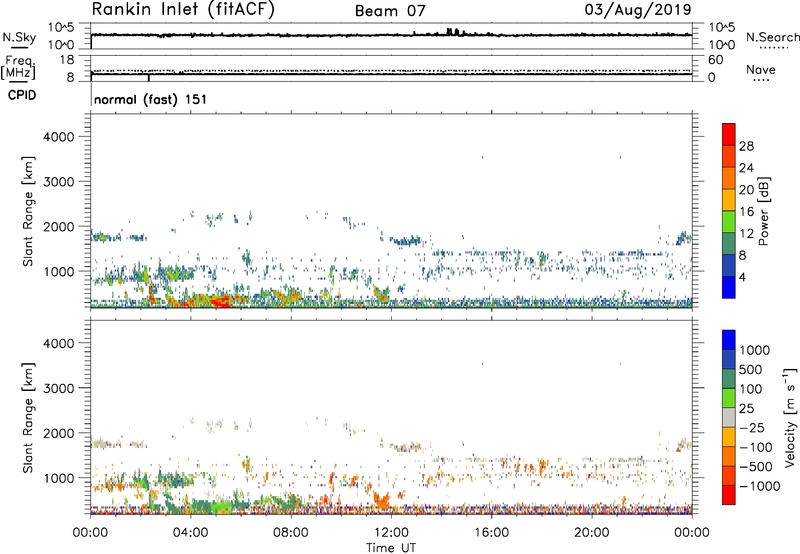Click the '-1000' label on Velocity colorbar

pyautogui.click(x=760, y=486)
